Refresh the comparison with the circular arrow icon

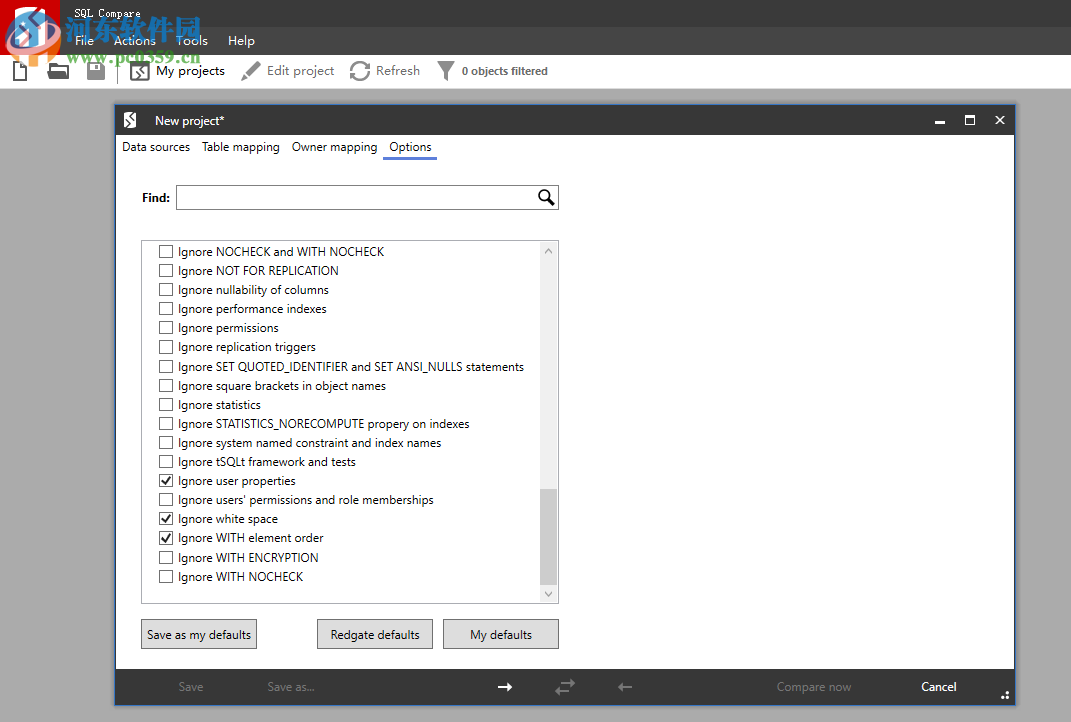click(x=359, y=70)
